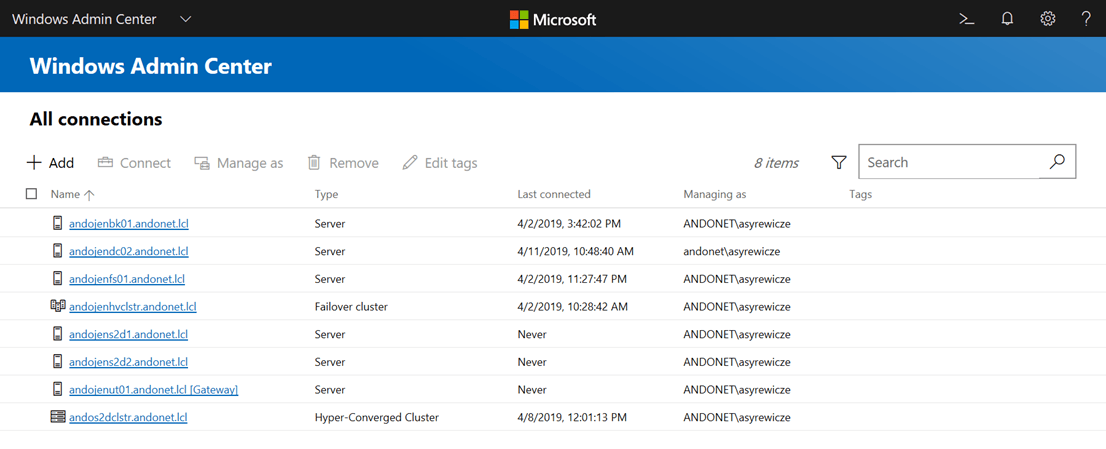Screen dimensions: 1106x449
Task: Click the Microsoft logo
Action: pyautogui.click(x=553, y=19)
